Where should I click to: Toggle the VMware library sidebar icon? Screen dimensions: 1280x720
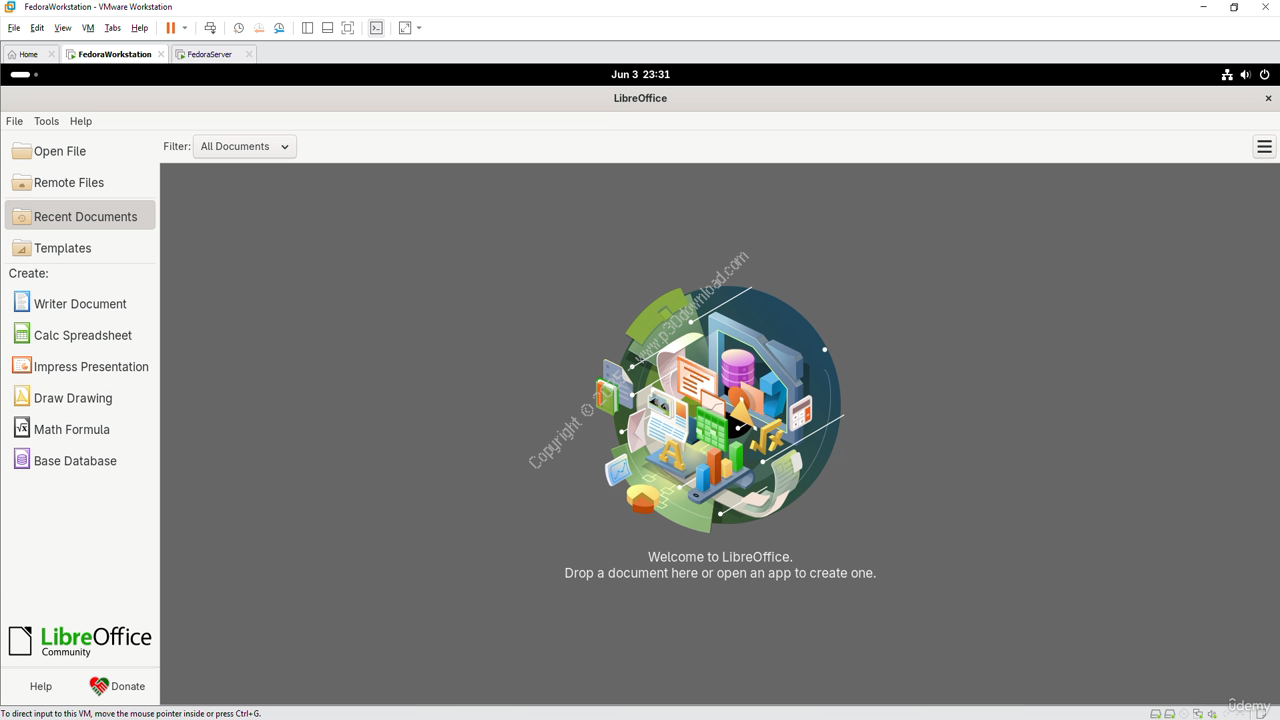coord(307,28)
